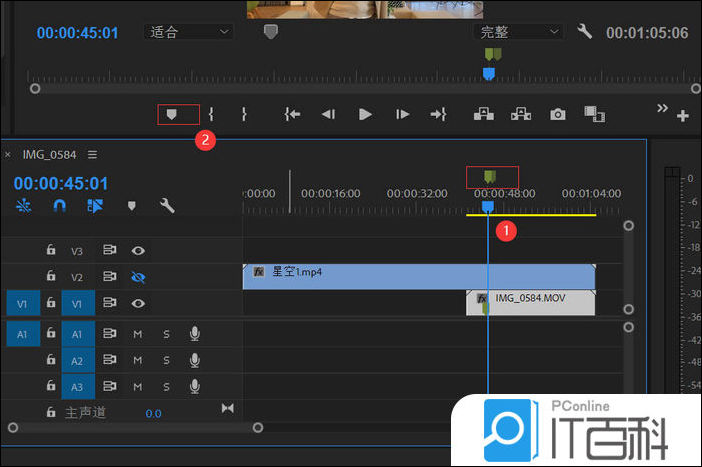The image size is (702, 467).
Task: Solo audio track A2
Action: coord(166,360)
